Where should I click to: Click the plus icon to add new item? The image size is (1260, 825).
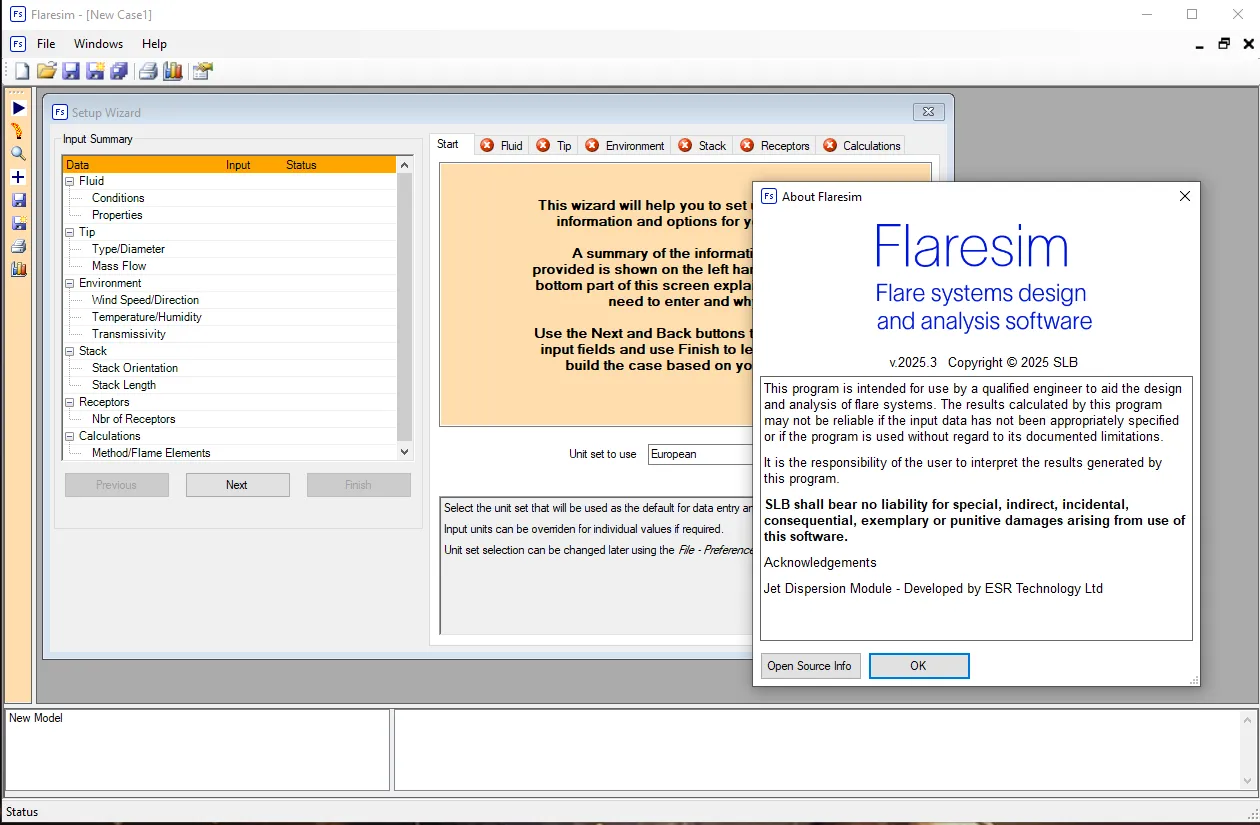(x=17, y=177)
